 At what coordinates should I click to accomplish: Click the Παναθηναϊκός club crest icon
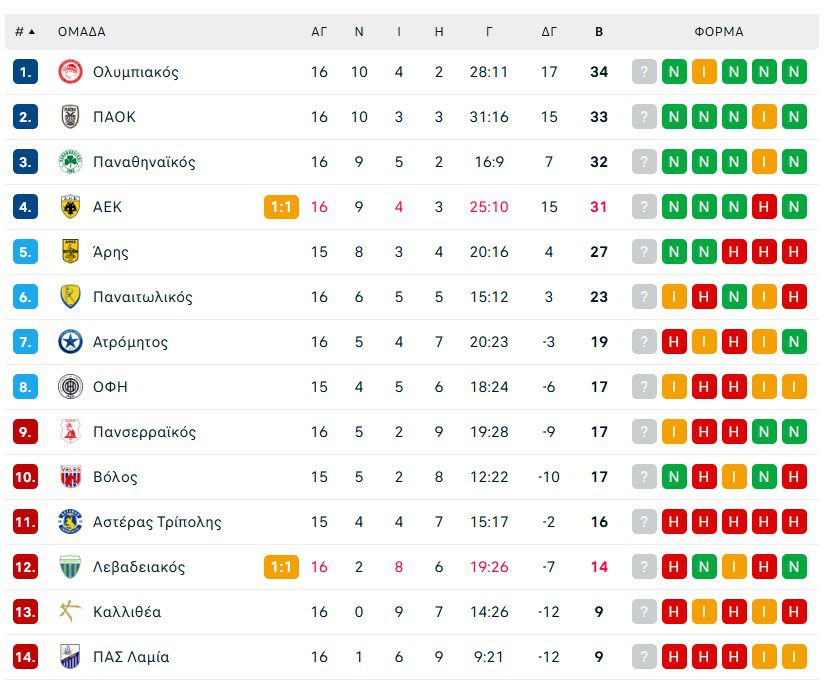[70, 162]
